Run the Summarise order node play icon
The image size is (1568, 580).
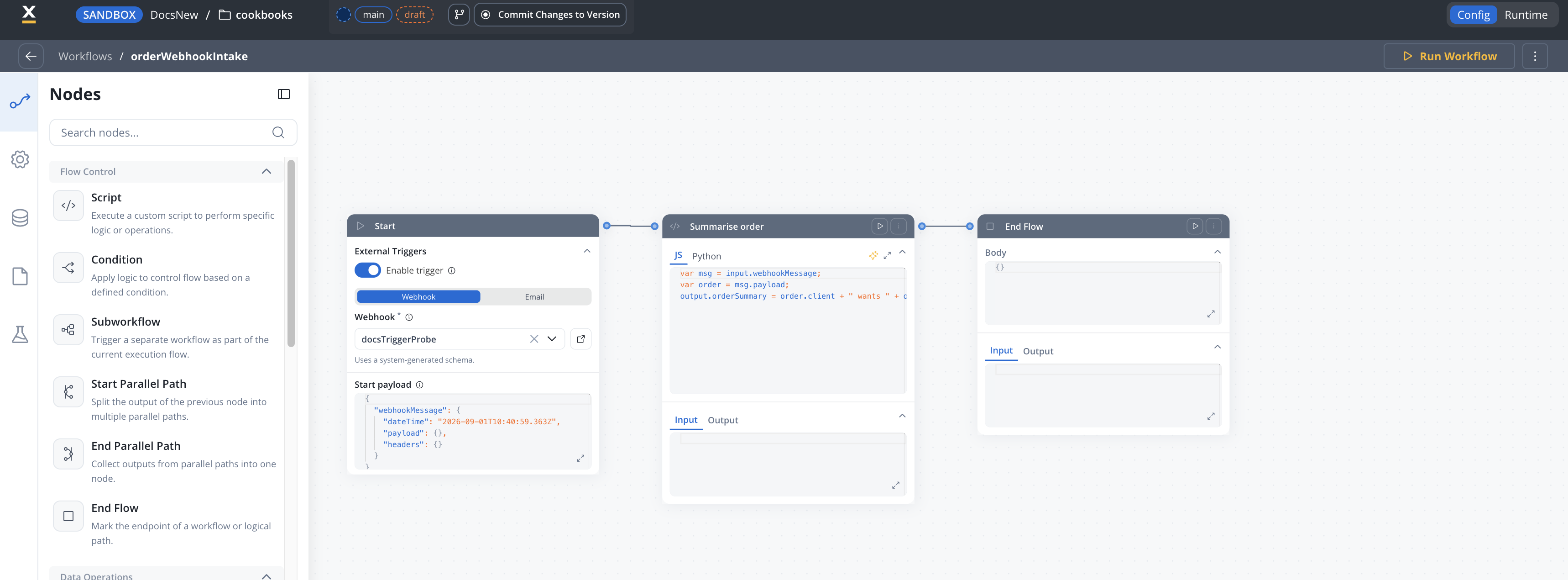click(x=879, y=226)
